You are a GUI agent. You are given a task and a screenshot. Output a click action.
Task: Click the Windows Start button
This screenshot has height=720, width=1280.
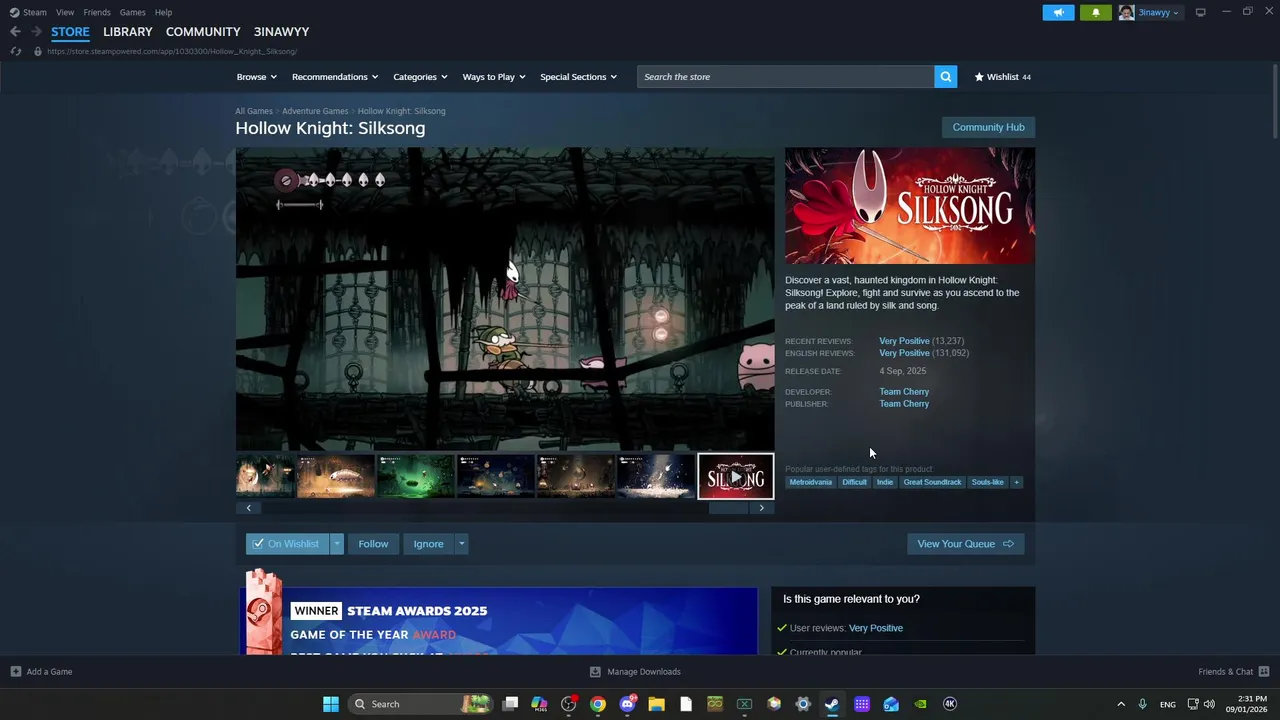(330, 704)
